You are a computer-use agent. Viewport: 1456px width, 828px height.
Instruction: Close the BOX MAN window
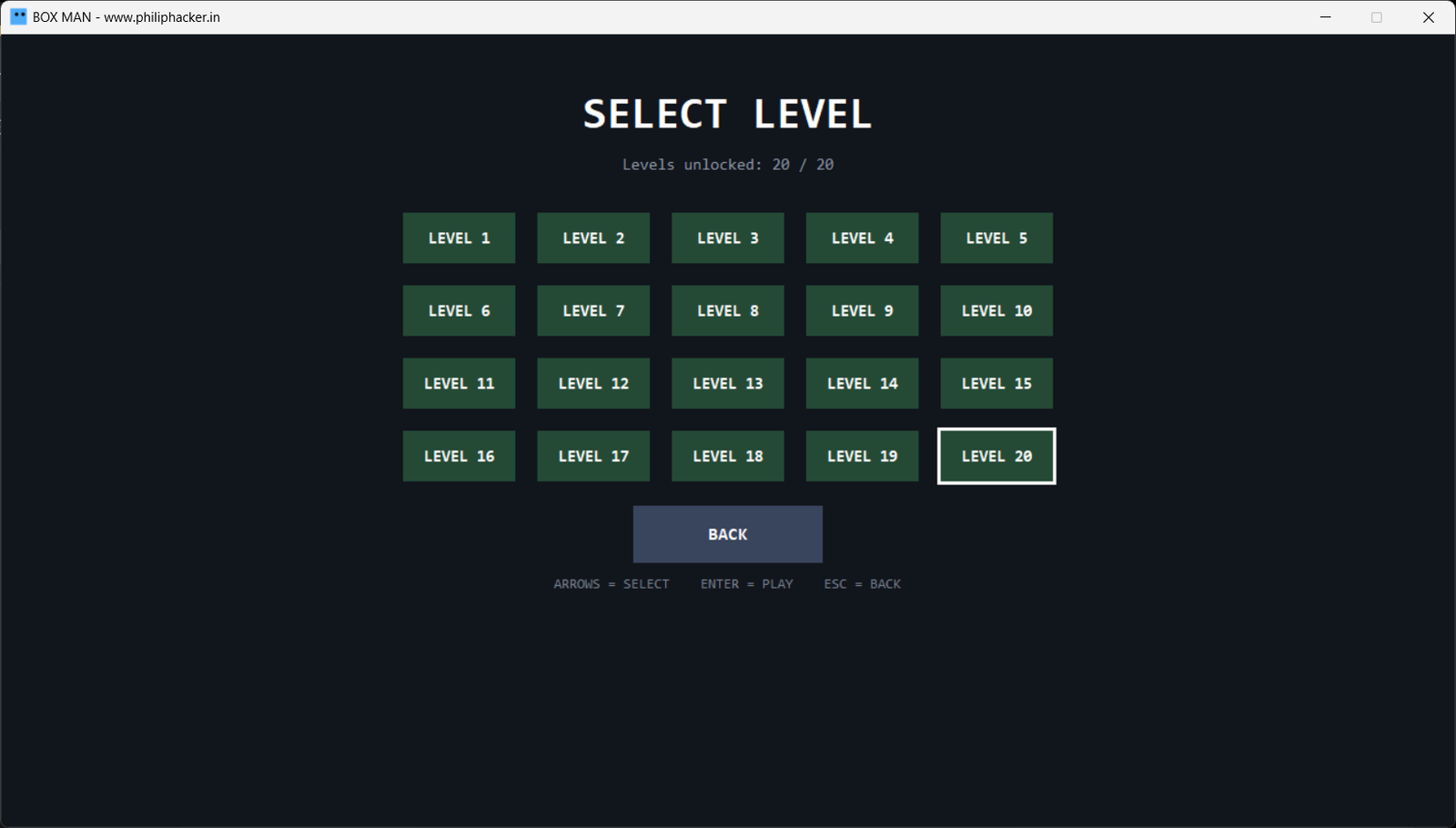pyautogui.click(x=1429, y=17)
